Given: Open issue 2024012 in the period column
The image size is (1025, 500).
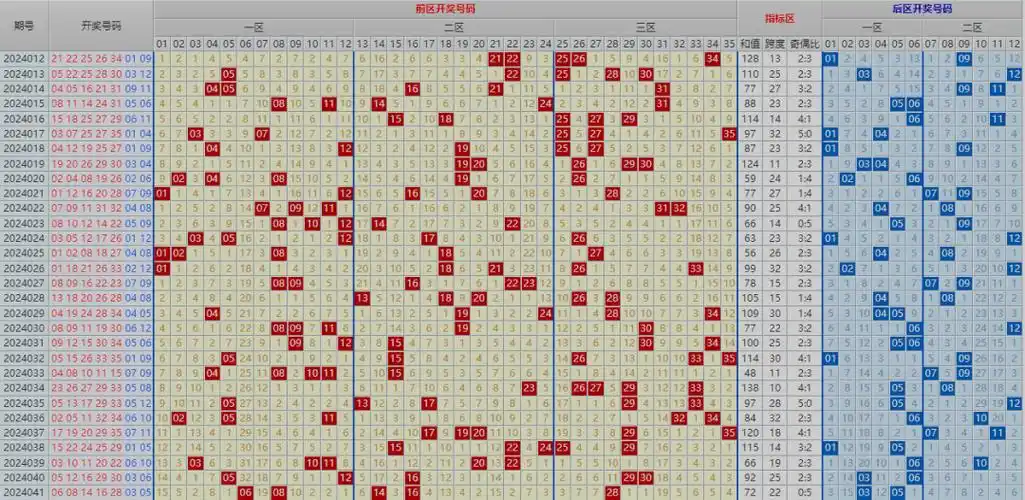Looking at the screenshot, I should (x=24, y=59).
